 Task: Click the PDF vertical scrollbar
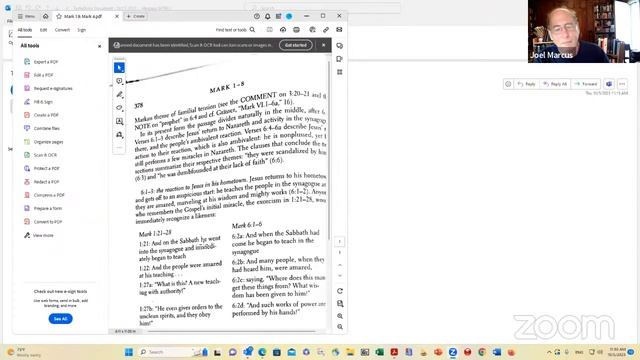pyautogui.click(x=329, y=151)
